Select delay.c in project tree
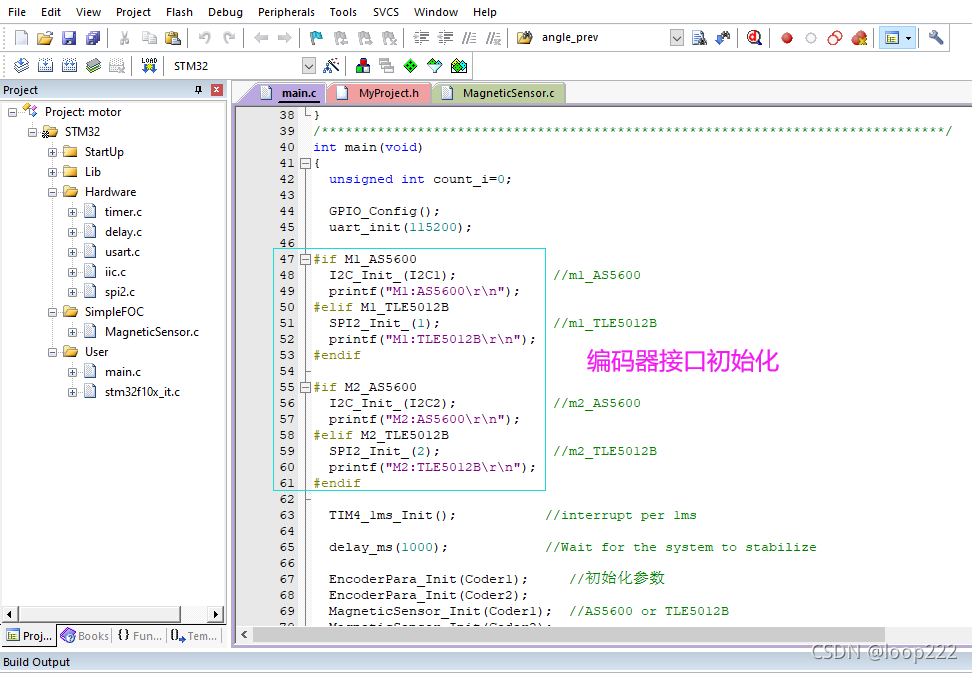 pyautogui.click(x=123, y=232)
